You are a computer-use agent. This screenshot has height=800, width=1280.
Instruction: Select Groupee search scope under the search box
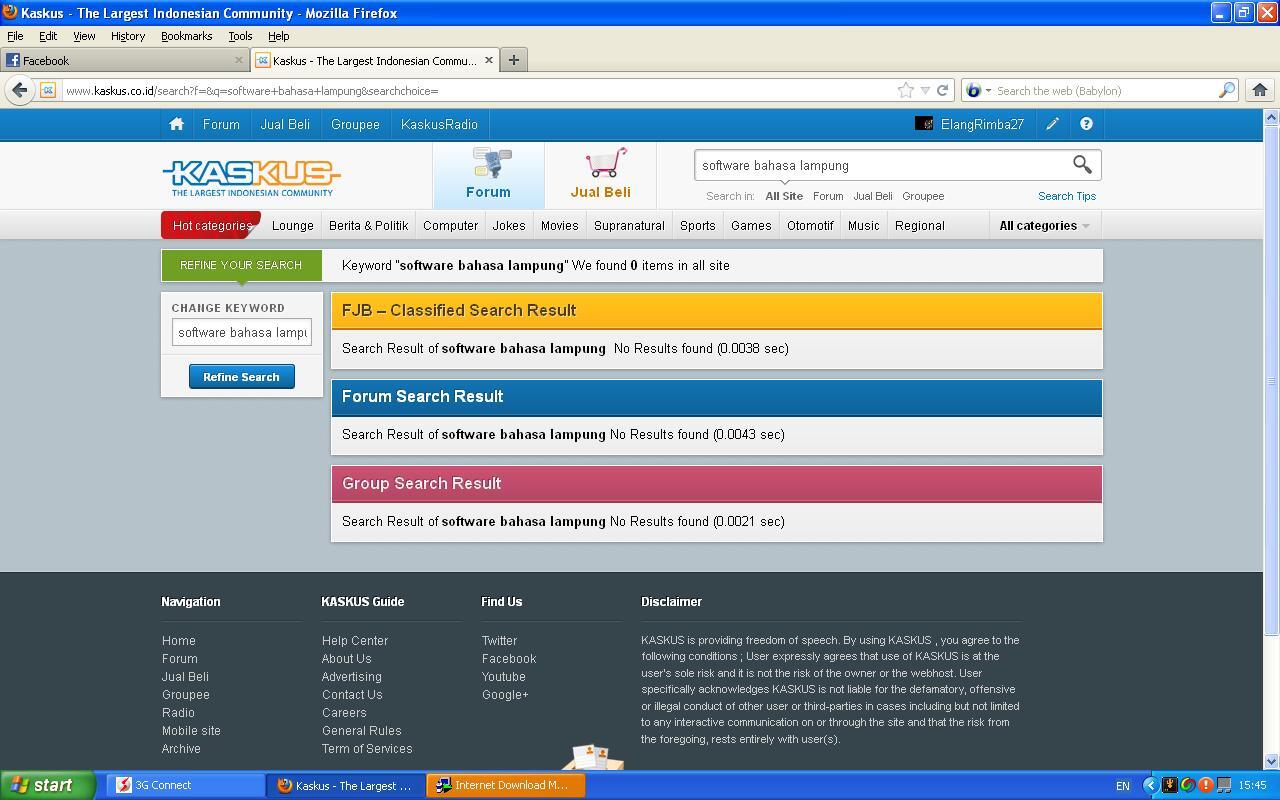tap(923, 196)
